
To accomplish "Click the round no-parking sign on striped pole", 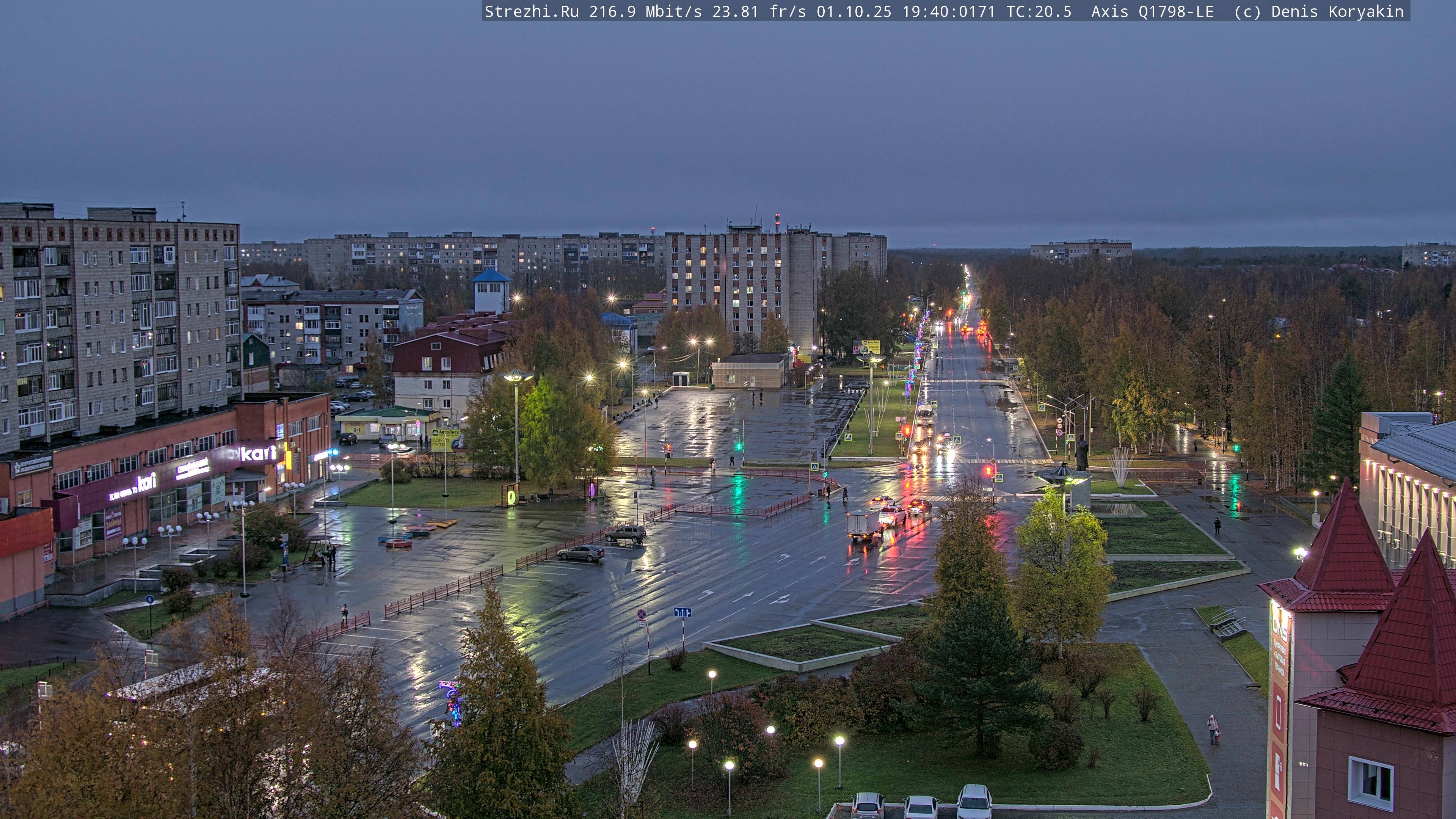I will pos(642,614).
